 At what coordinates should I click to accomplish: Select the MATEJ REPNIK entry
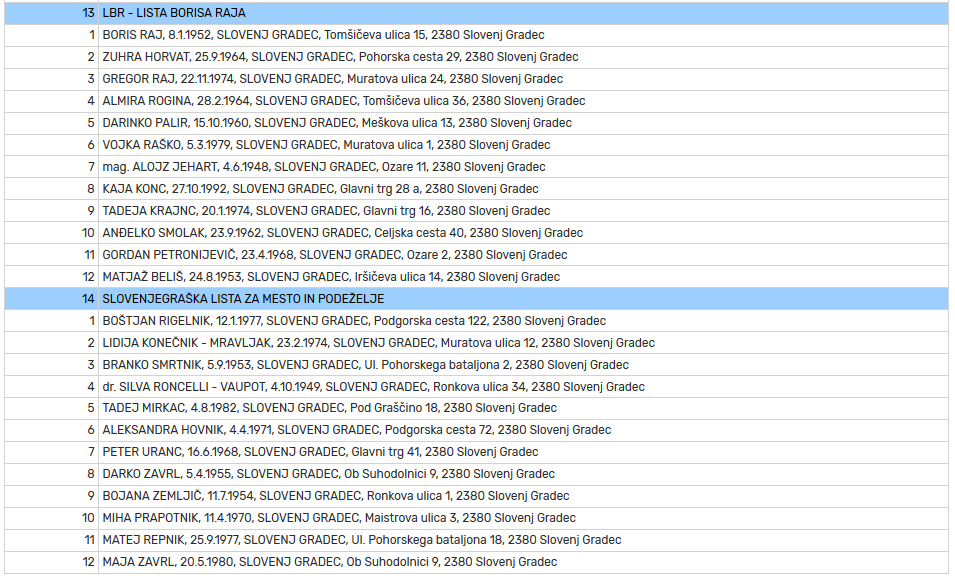[x=476, y=539]
